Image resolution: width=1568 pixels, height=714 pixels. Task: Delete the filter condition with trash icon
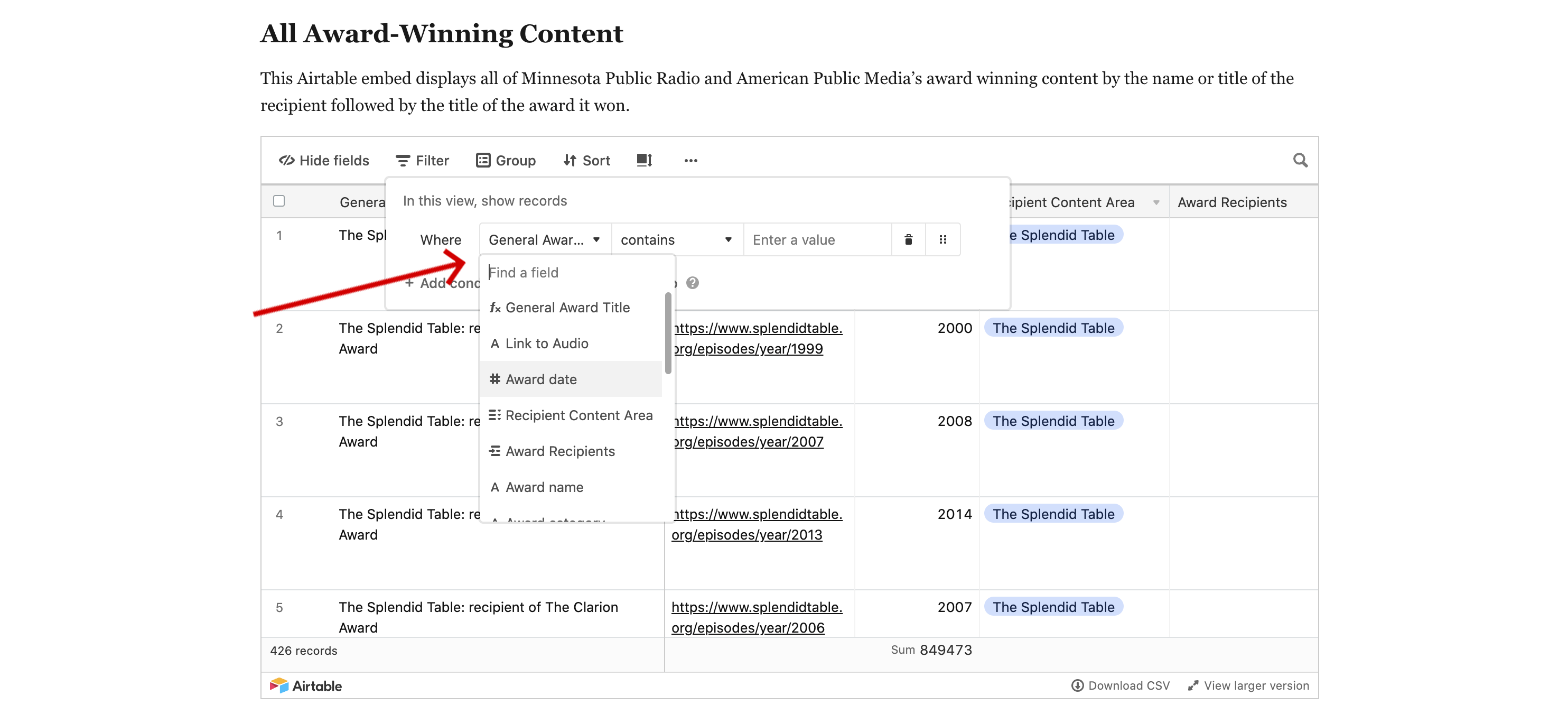coord(908,240)
